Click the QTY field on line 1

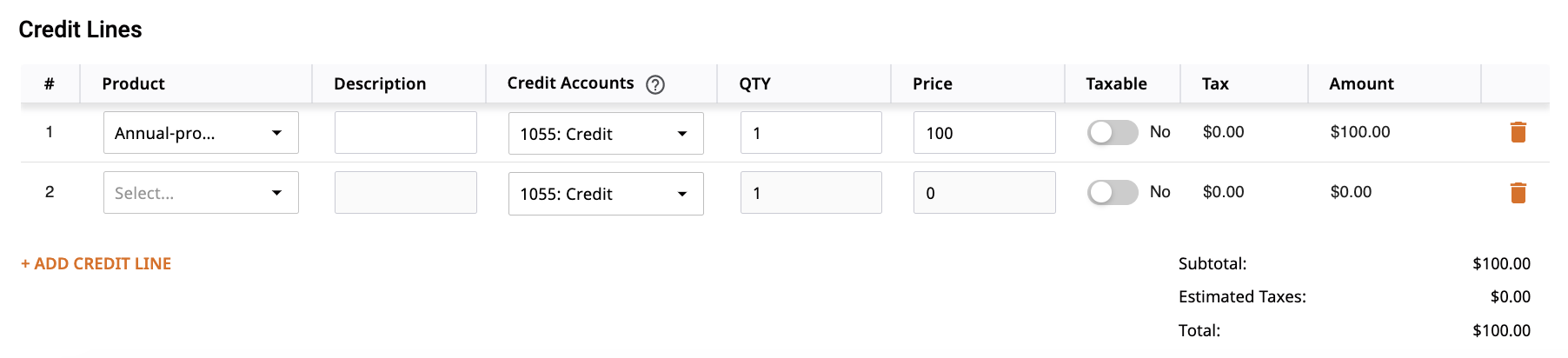click(811, 133)
